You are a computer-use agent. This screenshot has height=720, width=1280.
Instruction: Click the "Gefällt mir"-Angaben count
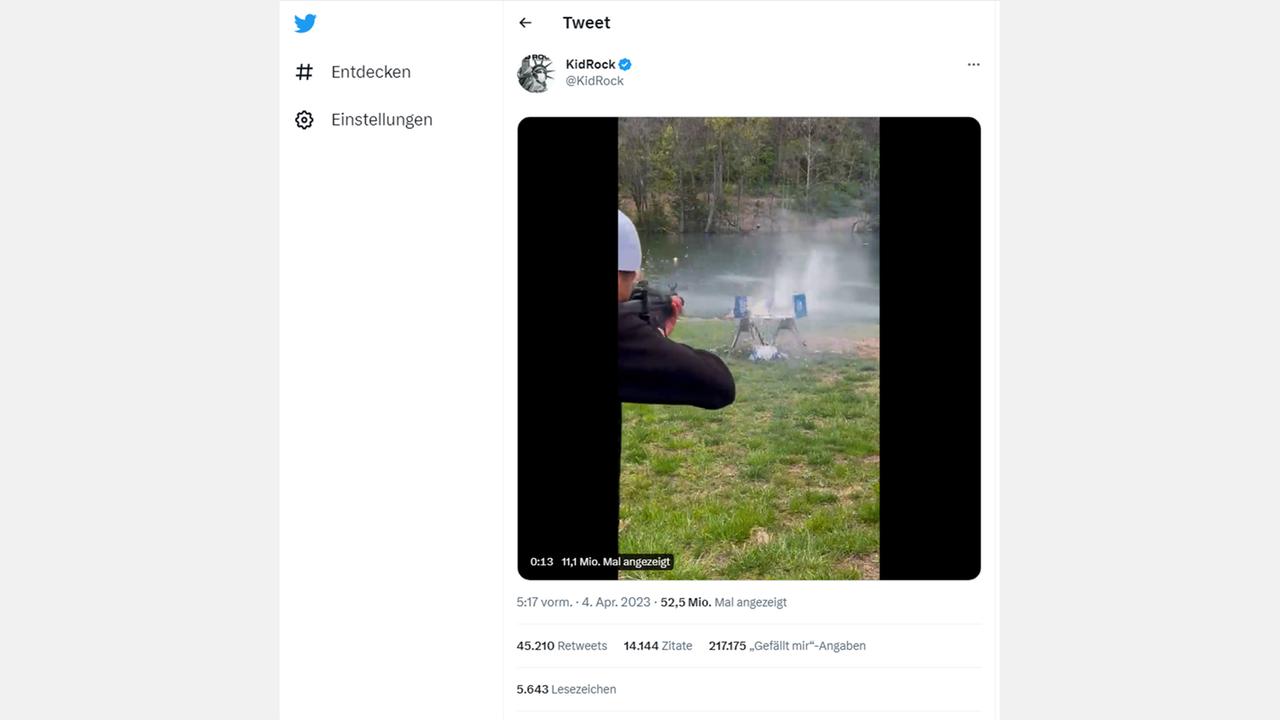pos(786,645)
